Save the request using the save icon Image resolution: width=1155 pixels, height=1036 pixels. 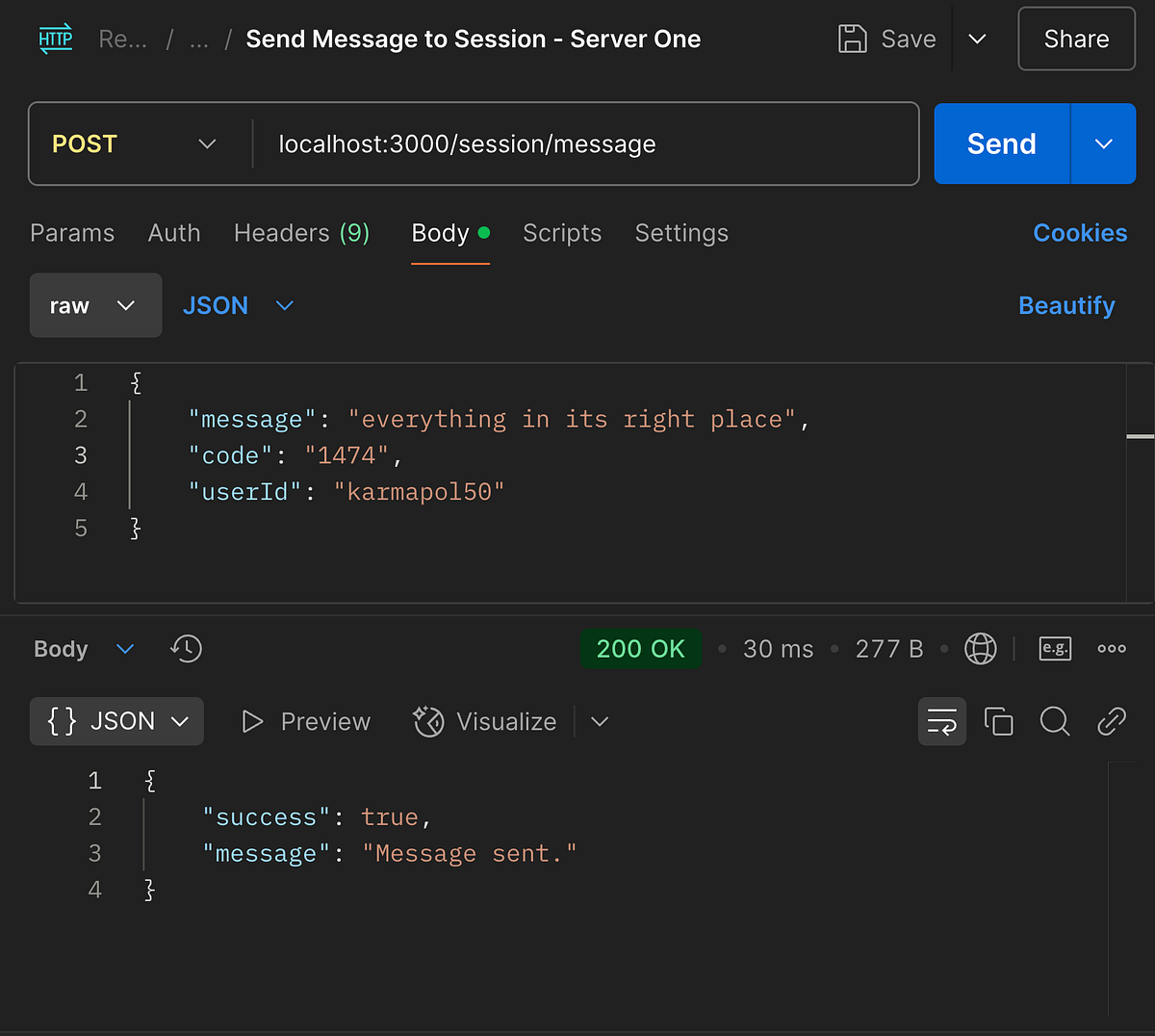click(853, 39)
